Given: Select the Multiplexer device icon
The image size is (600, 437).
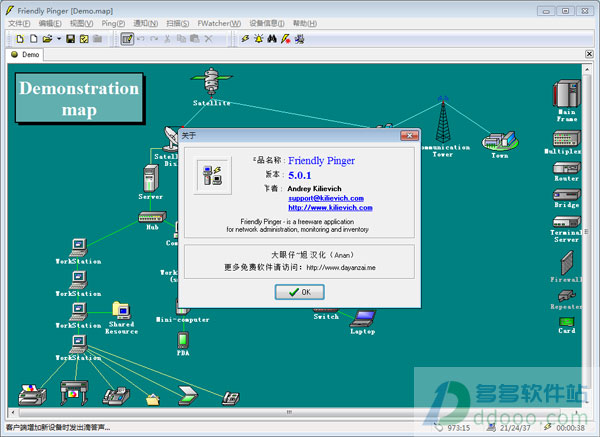Looking at the screenshot, I should tap(567, 138).
